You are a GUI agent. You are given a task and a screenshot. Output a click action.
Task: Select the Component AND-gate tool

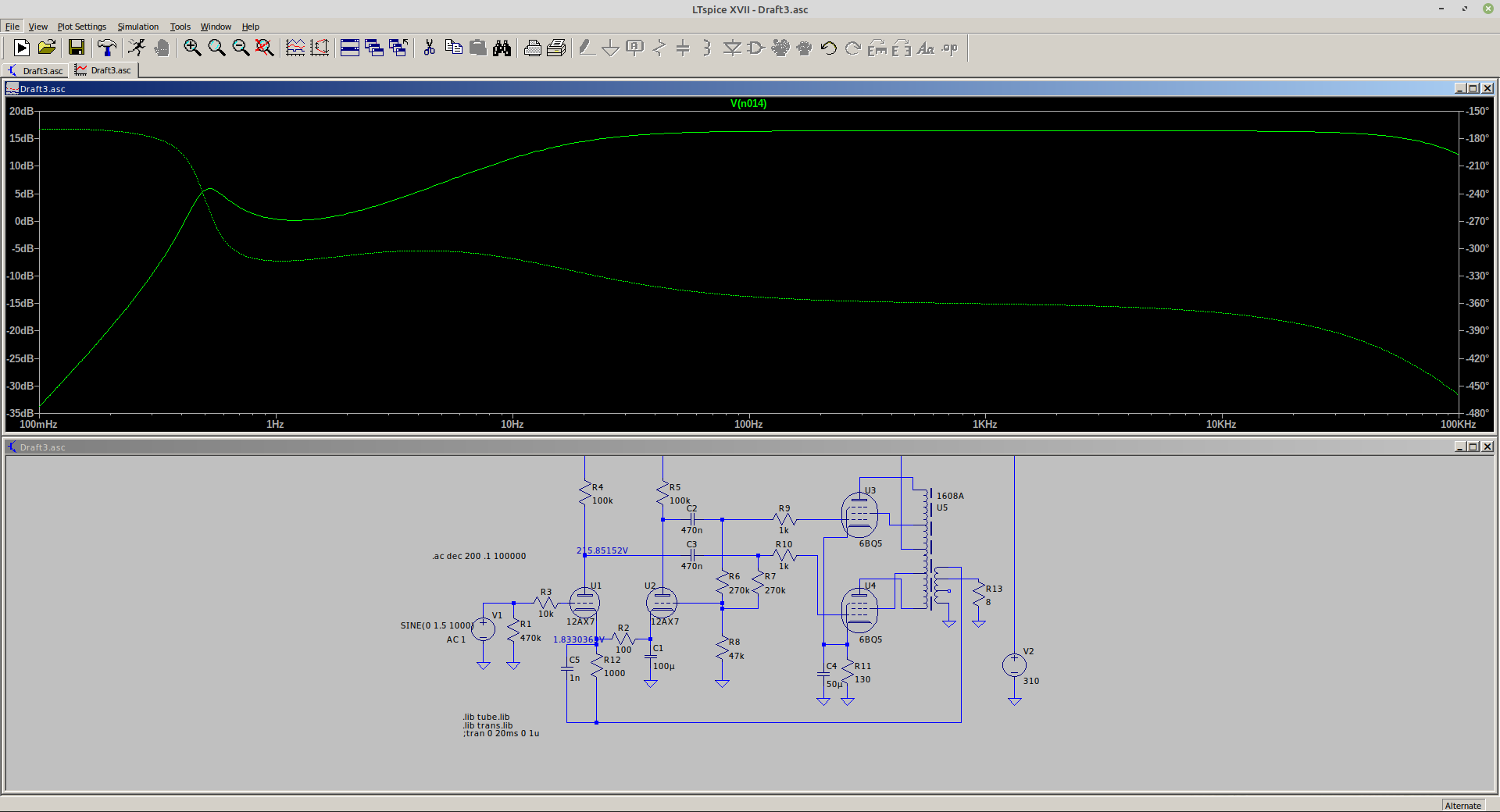point(755,48)
